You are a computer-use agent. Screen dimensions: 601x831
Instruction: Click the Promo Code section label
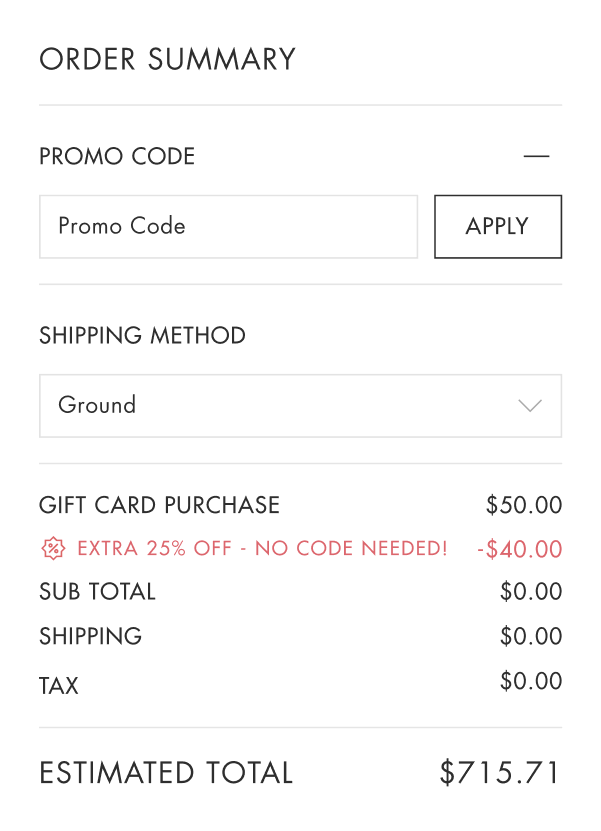(117, 156)
